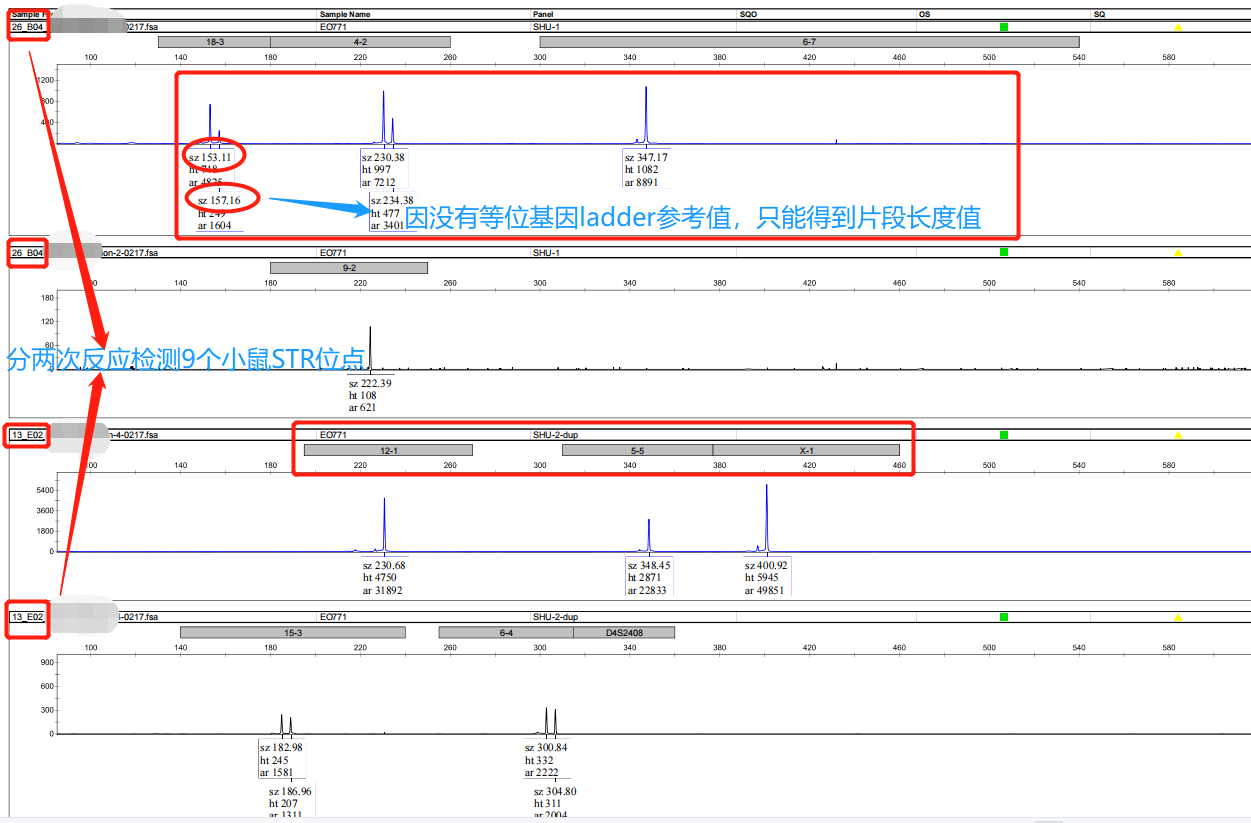Click the yellow triangle in the row with marker X-1
Image resolution: width=1251 pixels, height=823 pixels.
[1178, 435]
